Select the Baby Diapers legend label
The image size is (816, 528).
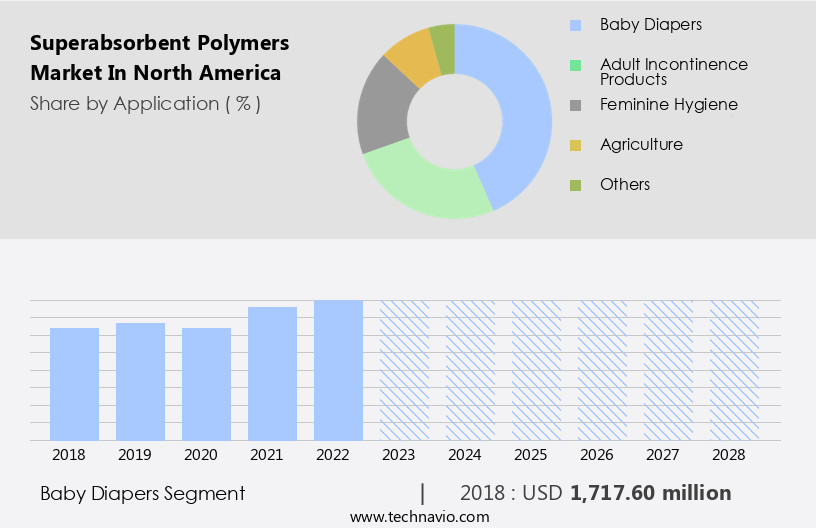tap(651, 24)
